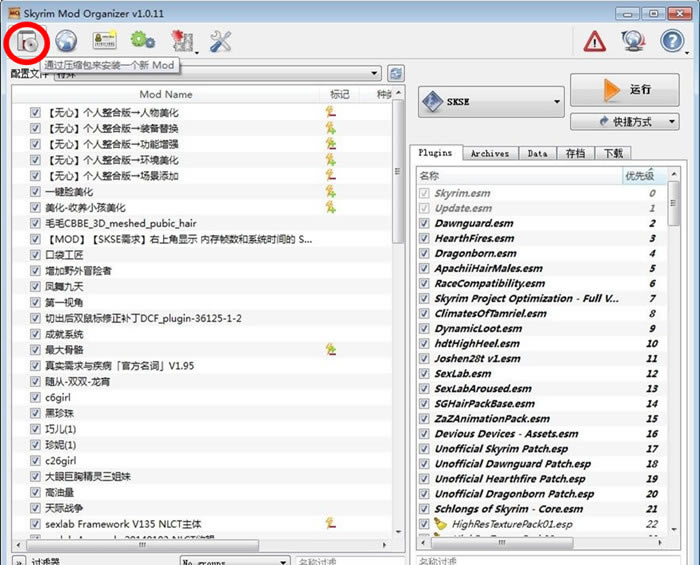Disable the SexLab.esm plugin checkbox
This screenshot has height=565, width=700.
(x=424, y=374)
